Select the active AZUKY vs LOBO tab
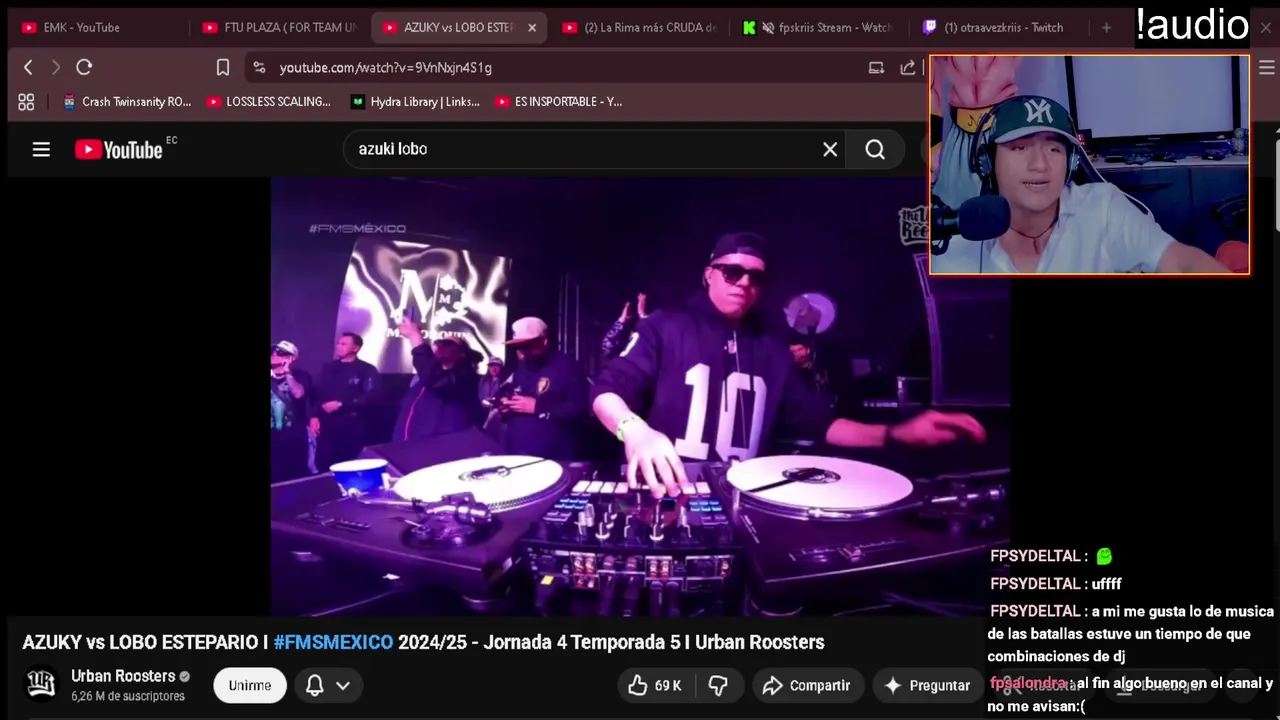Viewport: 1280px width, 720px height. (x=458, y=27)
